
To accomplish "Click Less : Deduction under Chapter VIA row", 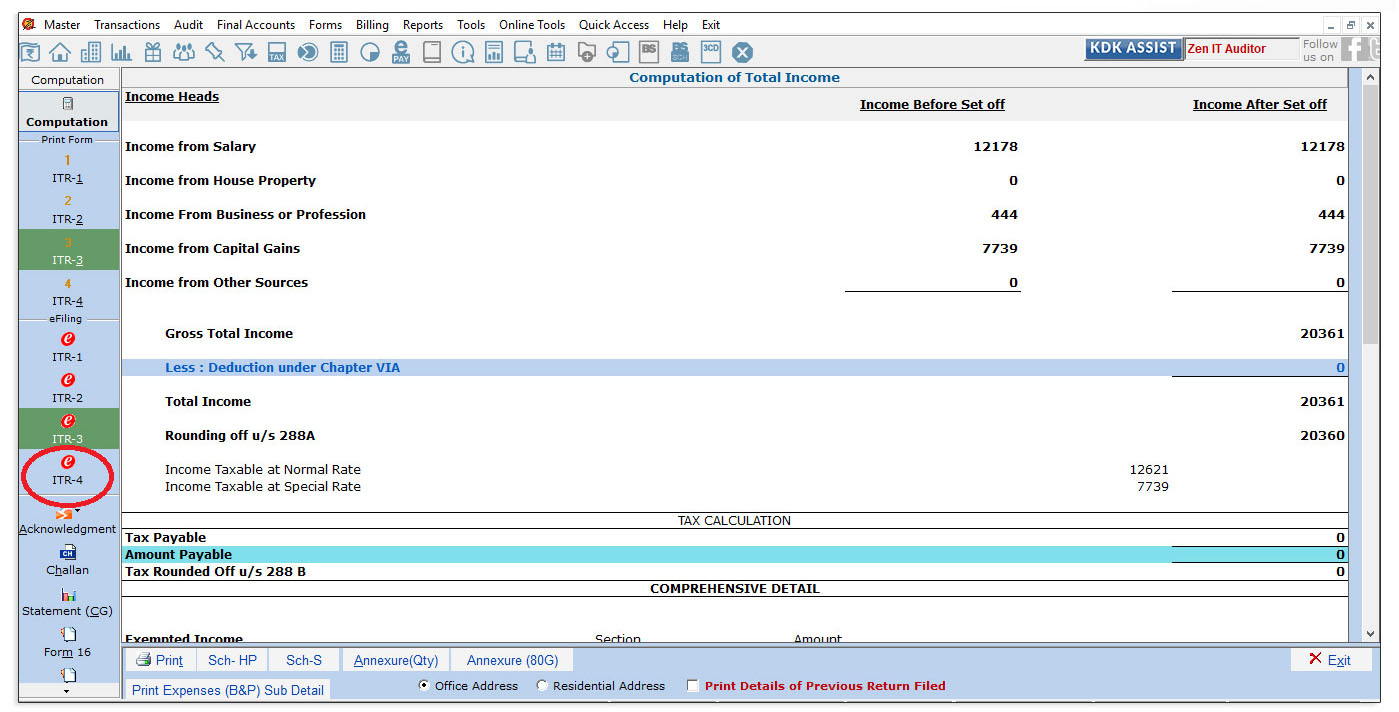I will pyautogui.click(x=735, y=368).
